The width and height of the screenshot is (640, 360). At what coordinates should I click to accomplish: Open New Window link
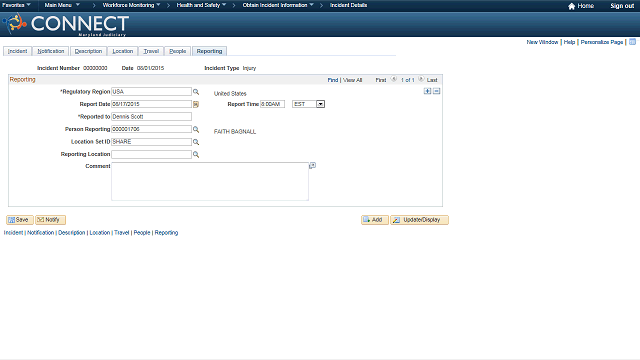pyautogui.click(x=542, y=42)
